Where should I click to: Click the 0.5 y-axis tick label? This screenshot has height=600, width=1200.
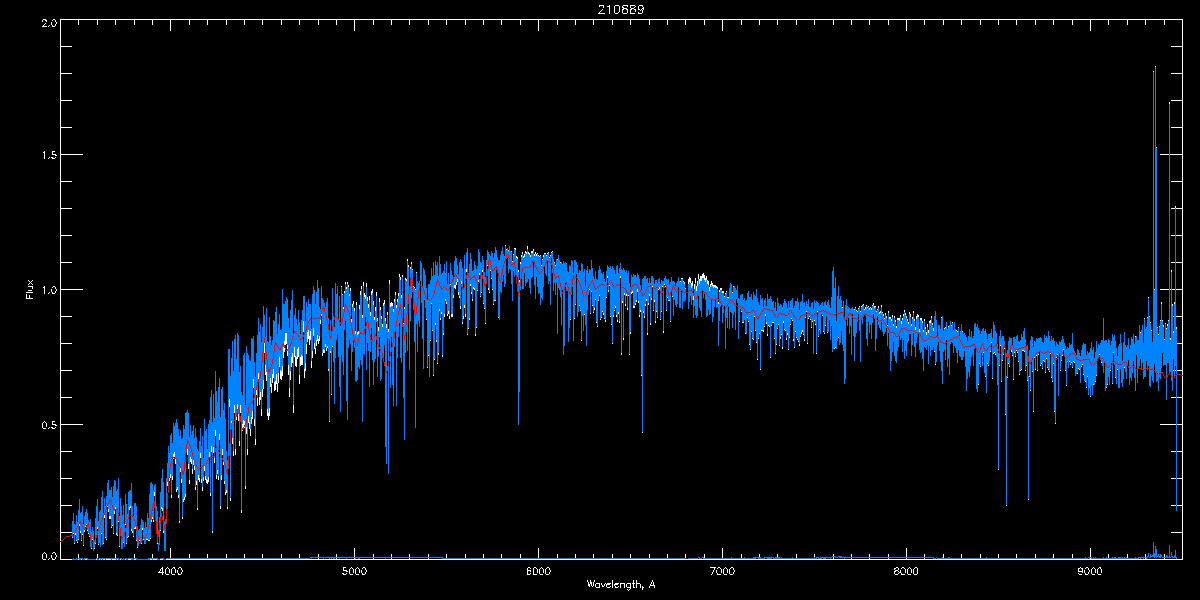tap(48, 424)
